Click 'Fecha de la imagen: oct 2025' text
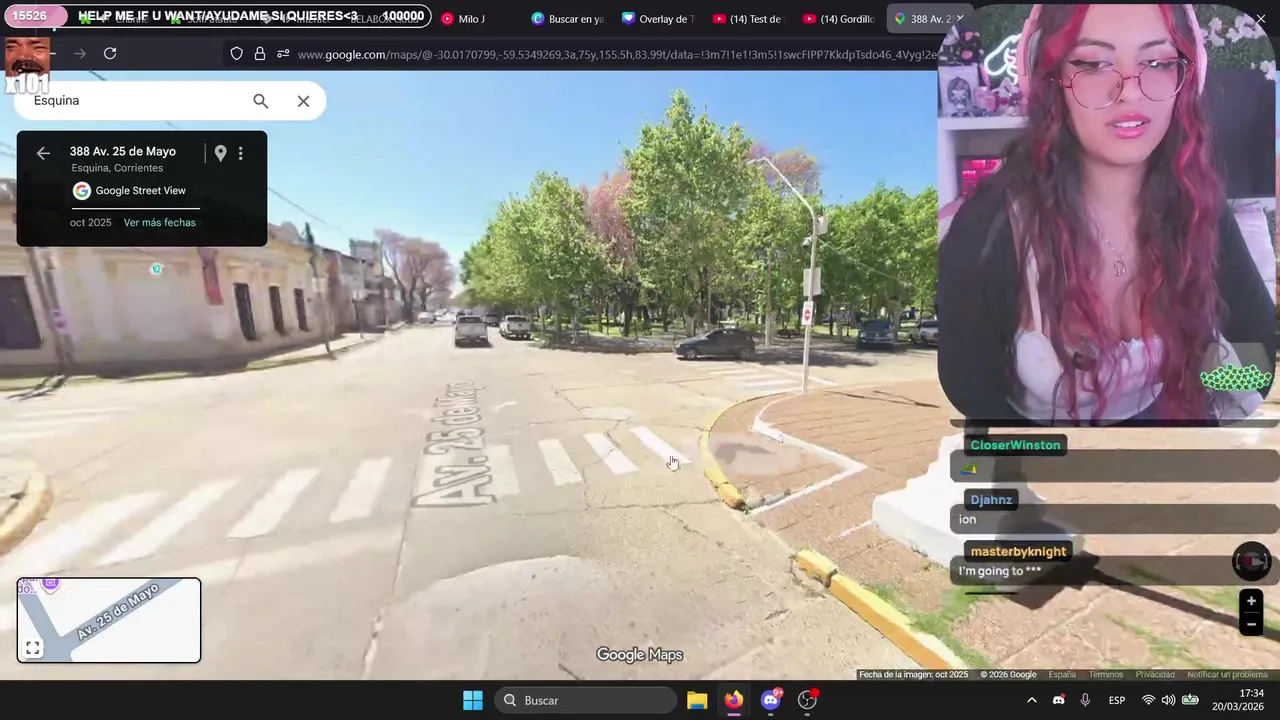This screenshot has height=720, width=1280. click(x=913, y=675)
